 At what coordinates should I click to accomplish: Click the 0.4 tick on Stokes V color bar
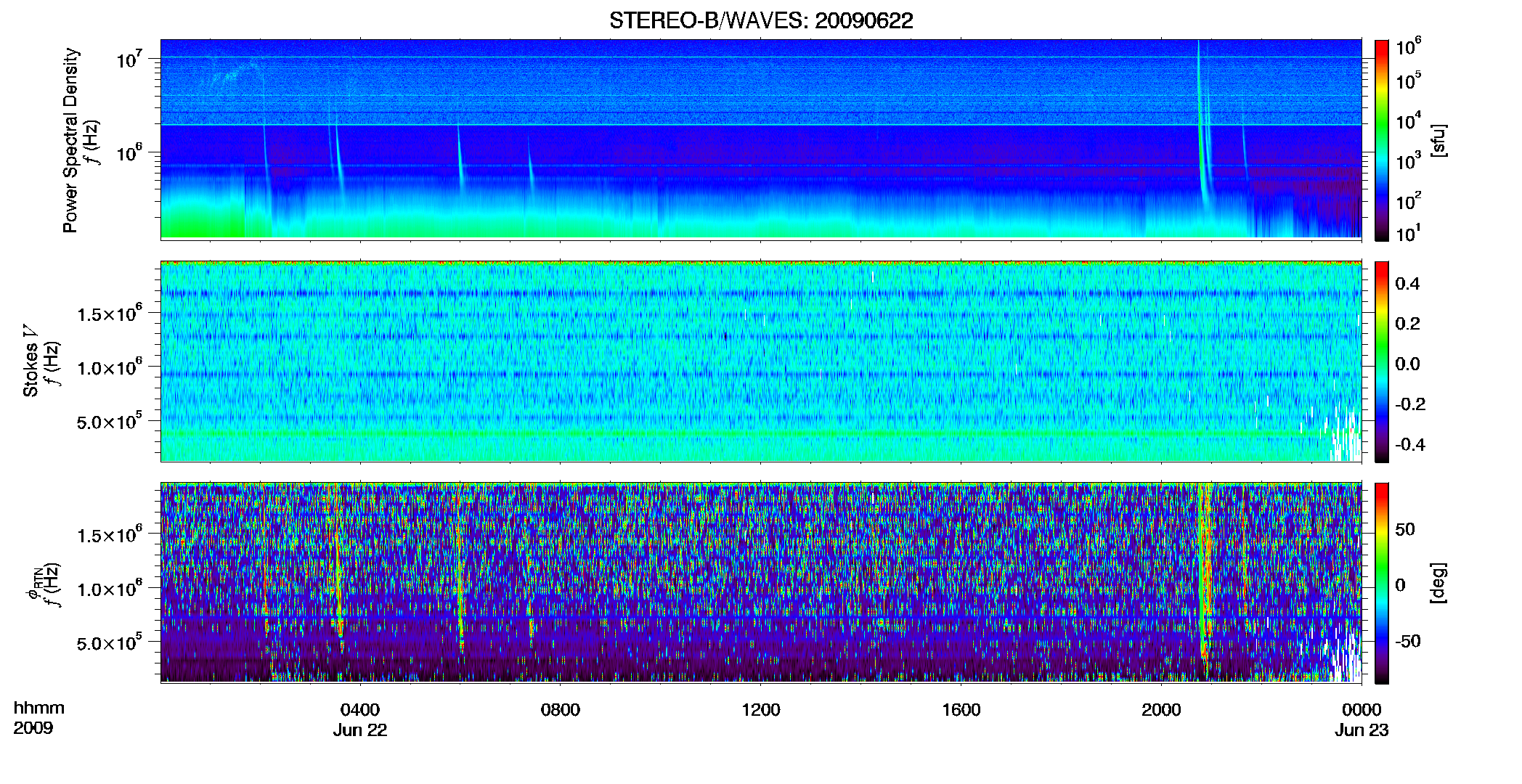(1407, 284)
